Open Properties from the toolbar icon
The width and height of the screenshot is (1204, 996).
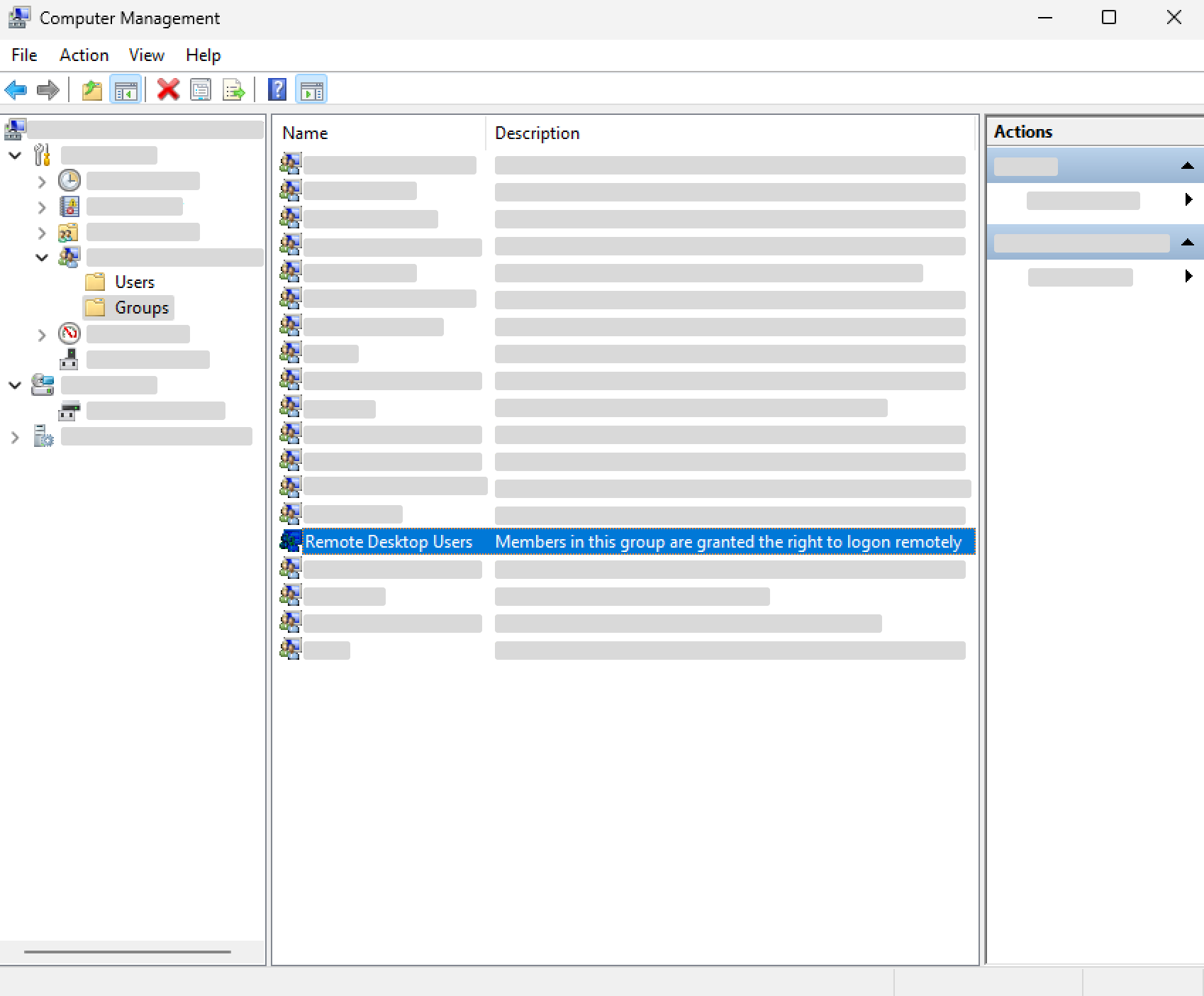pos(201,90)
